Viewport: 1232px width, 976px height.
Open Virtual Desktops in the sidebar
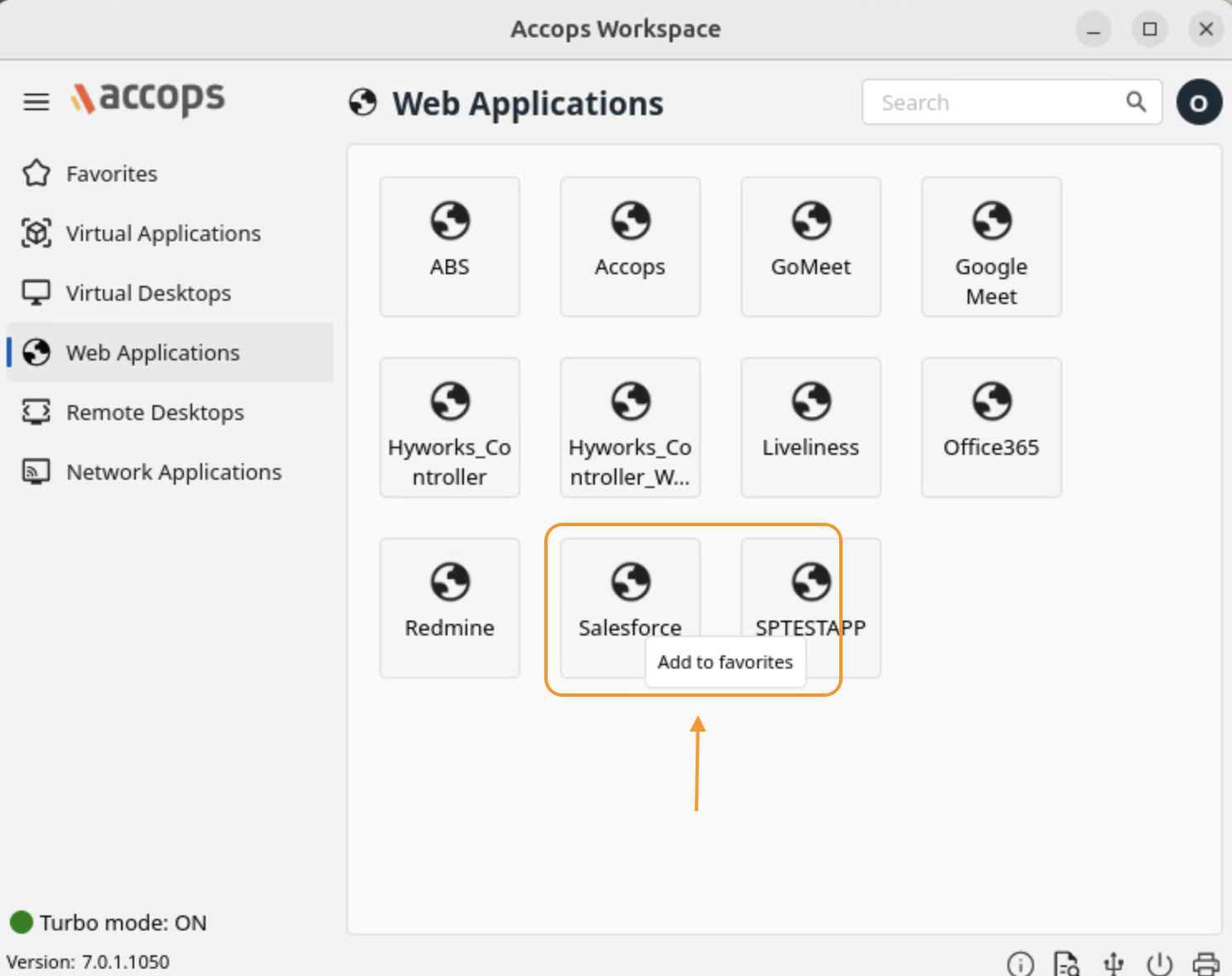[147, 293]
